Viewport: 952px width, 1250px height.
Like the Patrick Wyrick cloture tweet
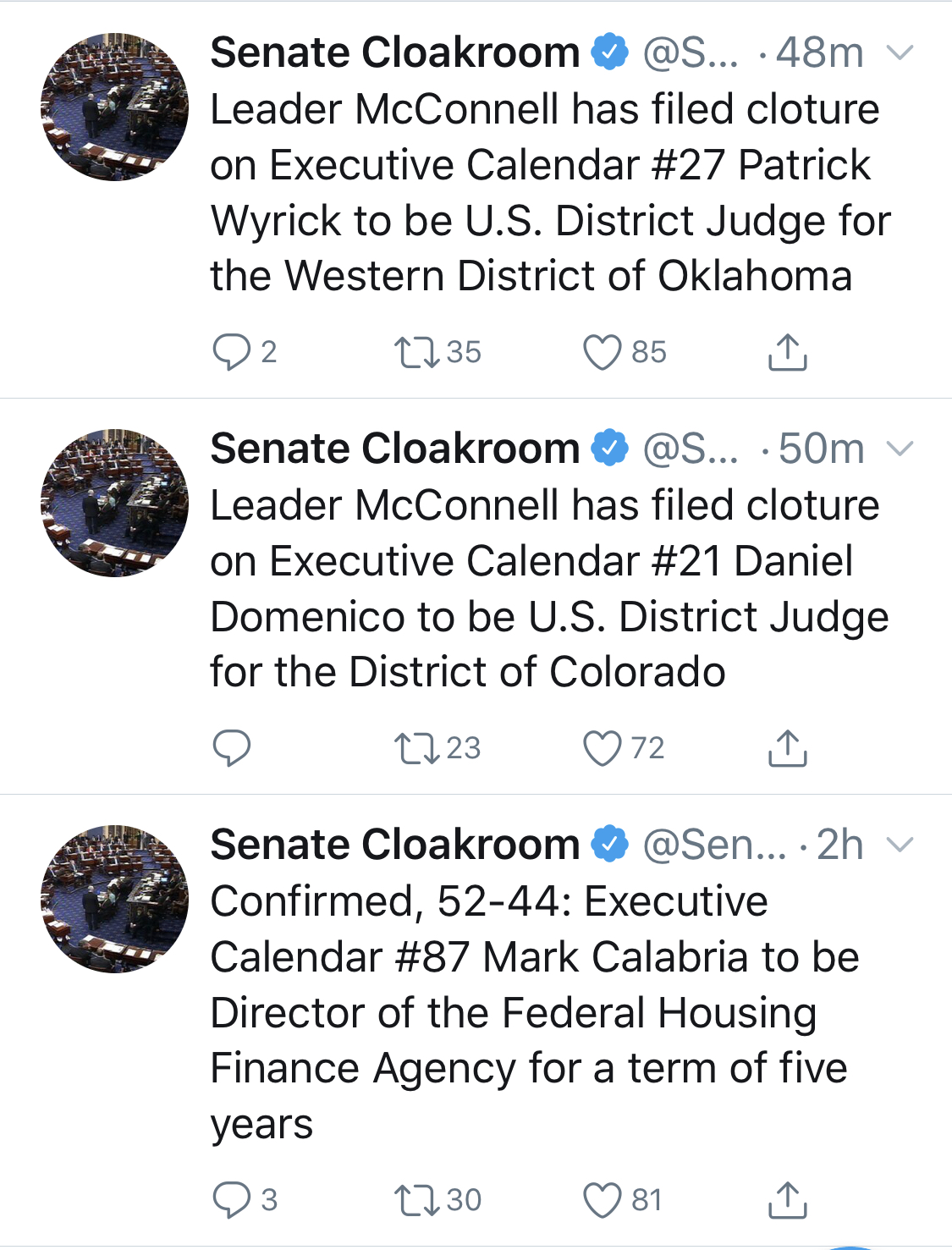(x=603, y=352)
